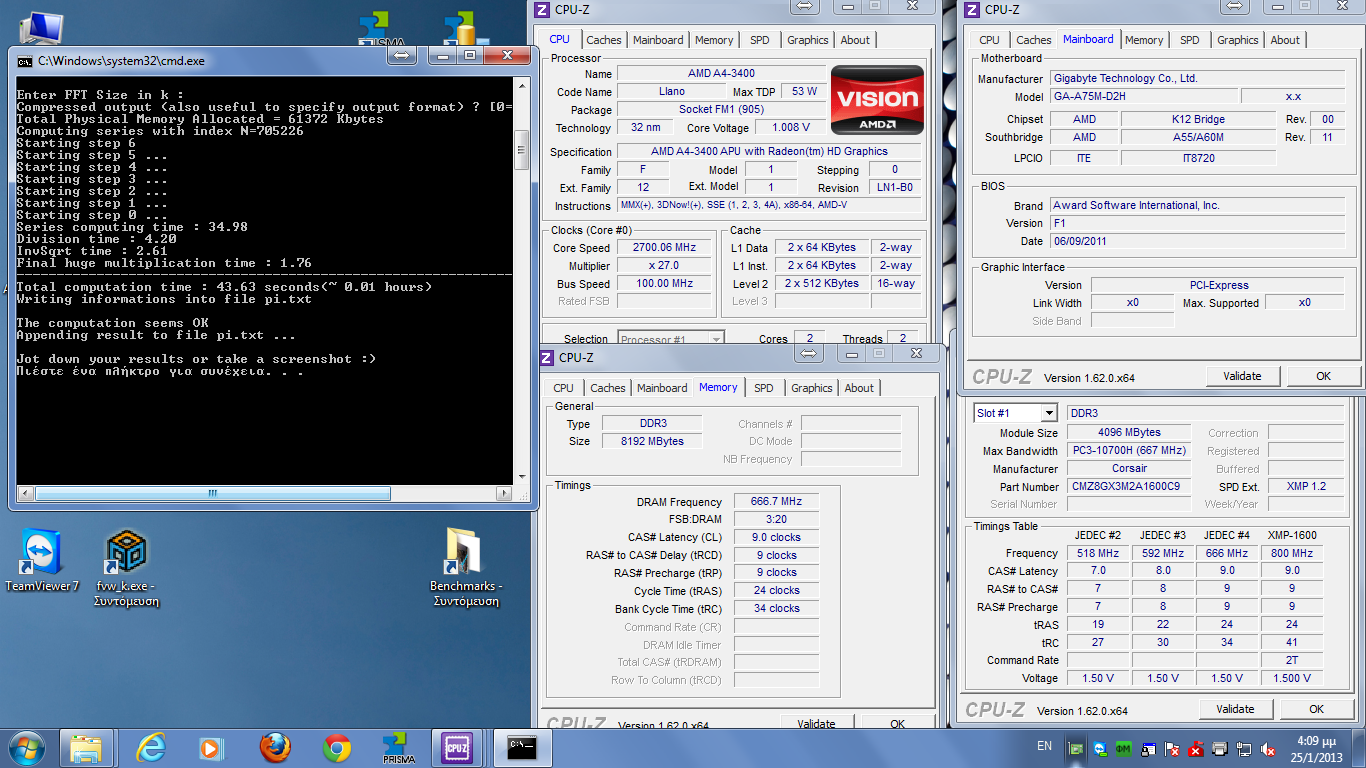1366x768 pixels.
Task: Click the red flag tray icon
Action: coord(1196,748)
